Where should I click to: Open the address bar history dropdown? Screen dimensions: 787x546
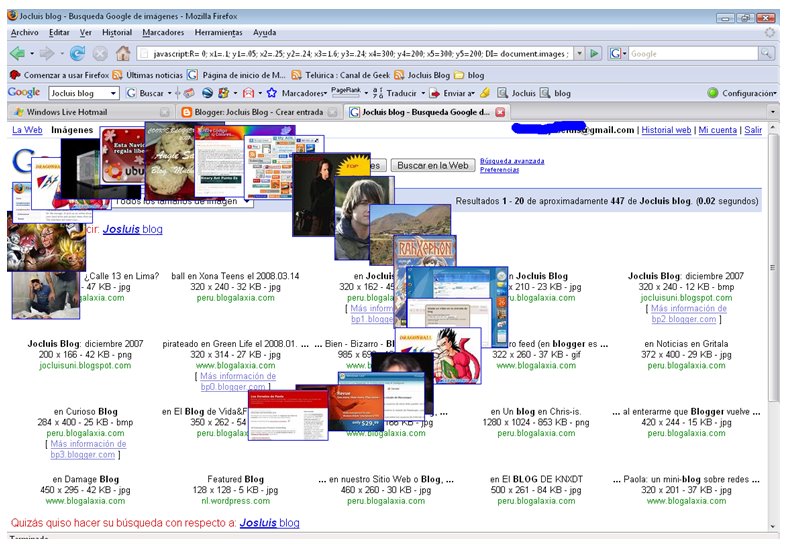pyautogui.click(x=579, y=53)
